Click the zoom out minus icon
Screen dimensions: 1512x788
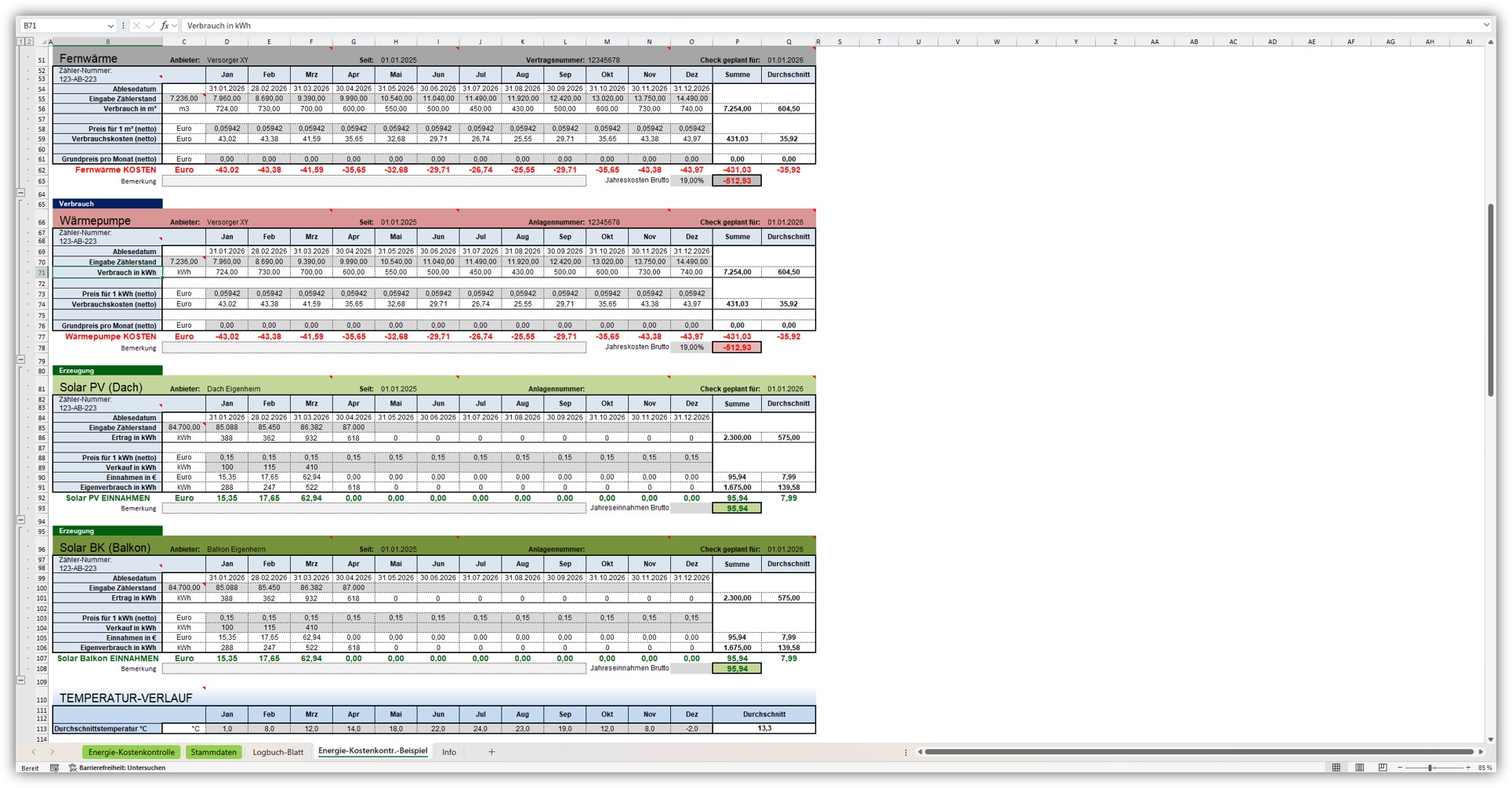(x=1400, y=768)
